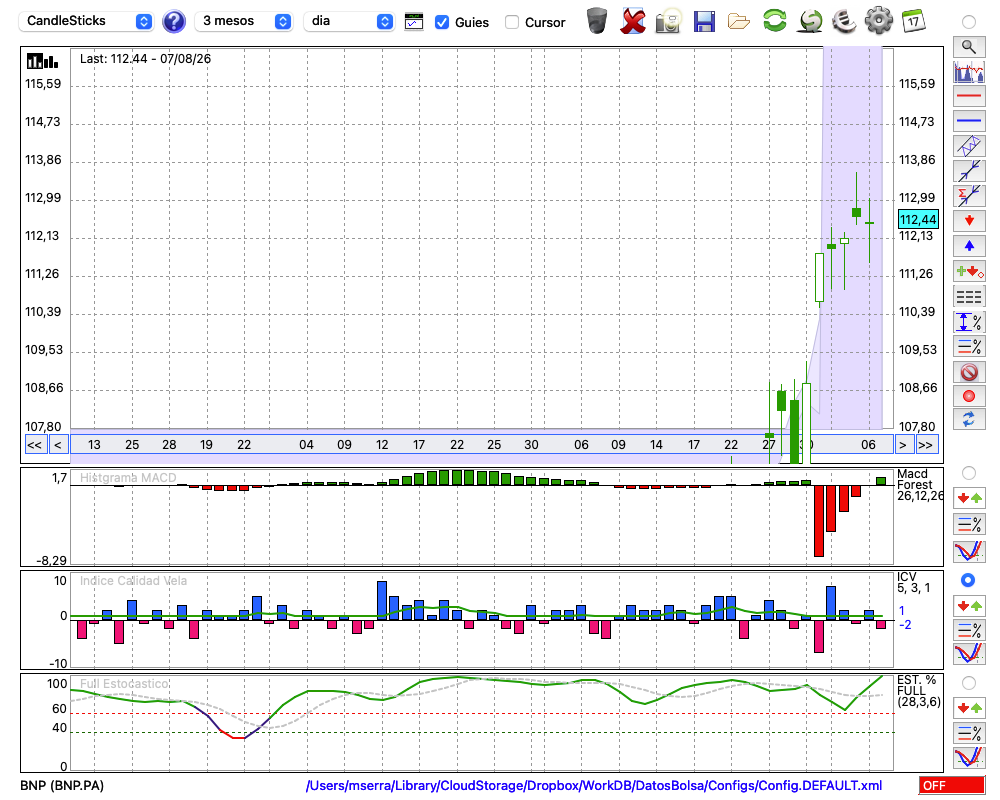
Task: Click percent lines button beside ICV panel
Action: (969, 630)
